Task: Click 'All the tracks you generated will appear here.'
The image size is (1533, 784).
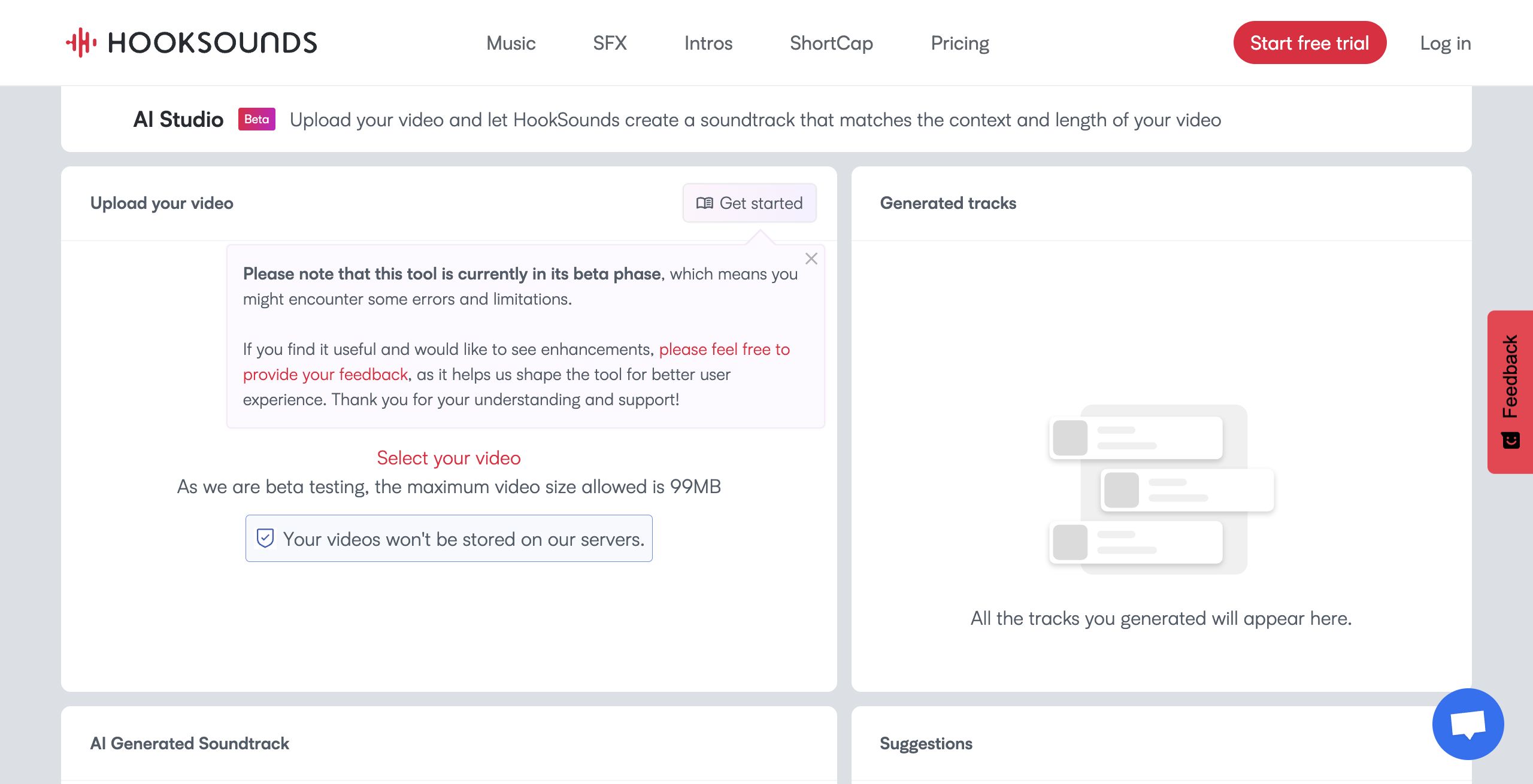Action: (x=1161, y=618)
